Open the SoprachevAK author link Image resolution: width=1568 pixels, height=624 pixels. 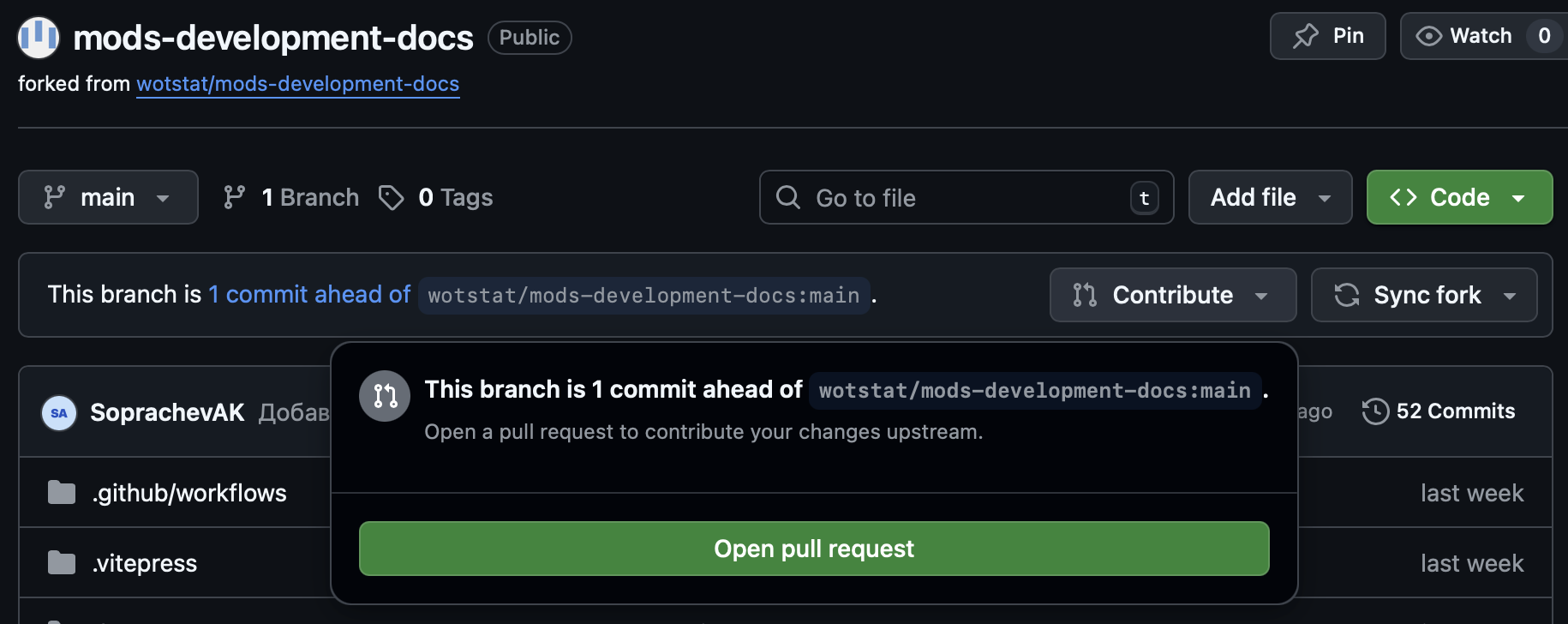click(x=167, y=413)
